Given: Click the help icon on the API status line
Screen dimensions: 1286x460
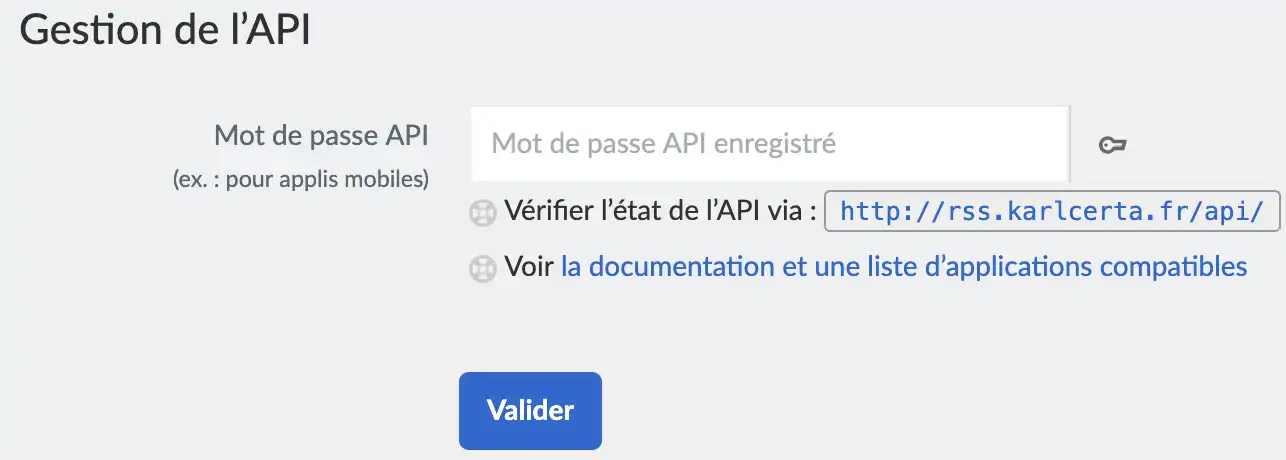Looking at the screenshot, I should [x=483, y=212].
